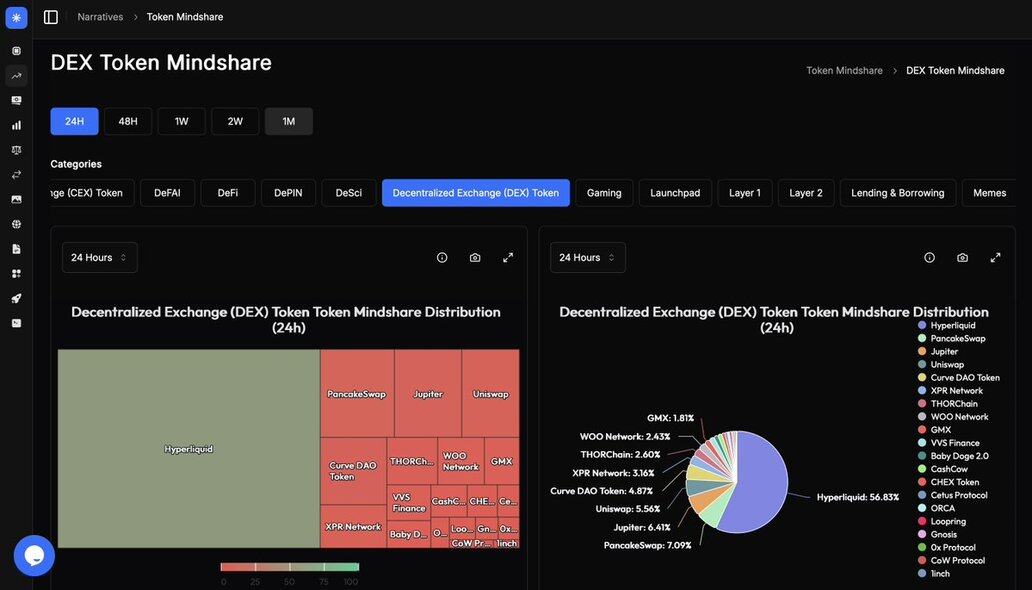
Task: Open the globe sidebar icon
Action: [16, 224]
